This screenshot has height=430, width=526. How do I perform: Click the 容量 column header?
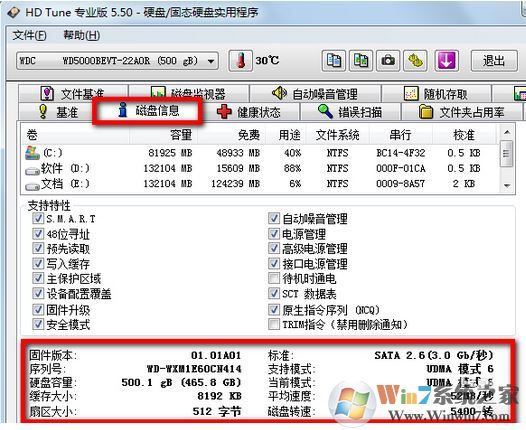pos(164,135)
